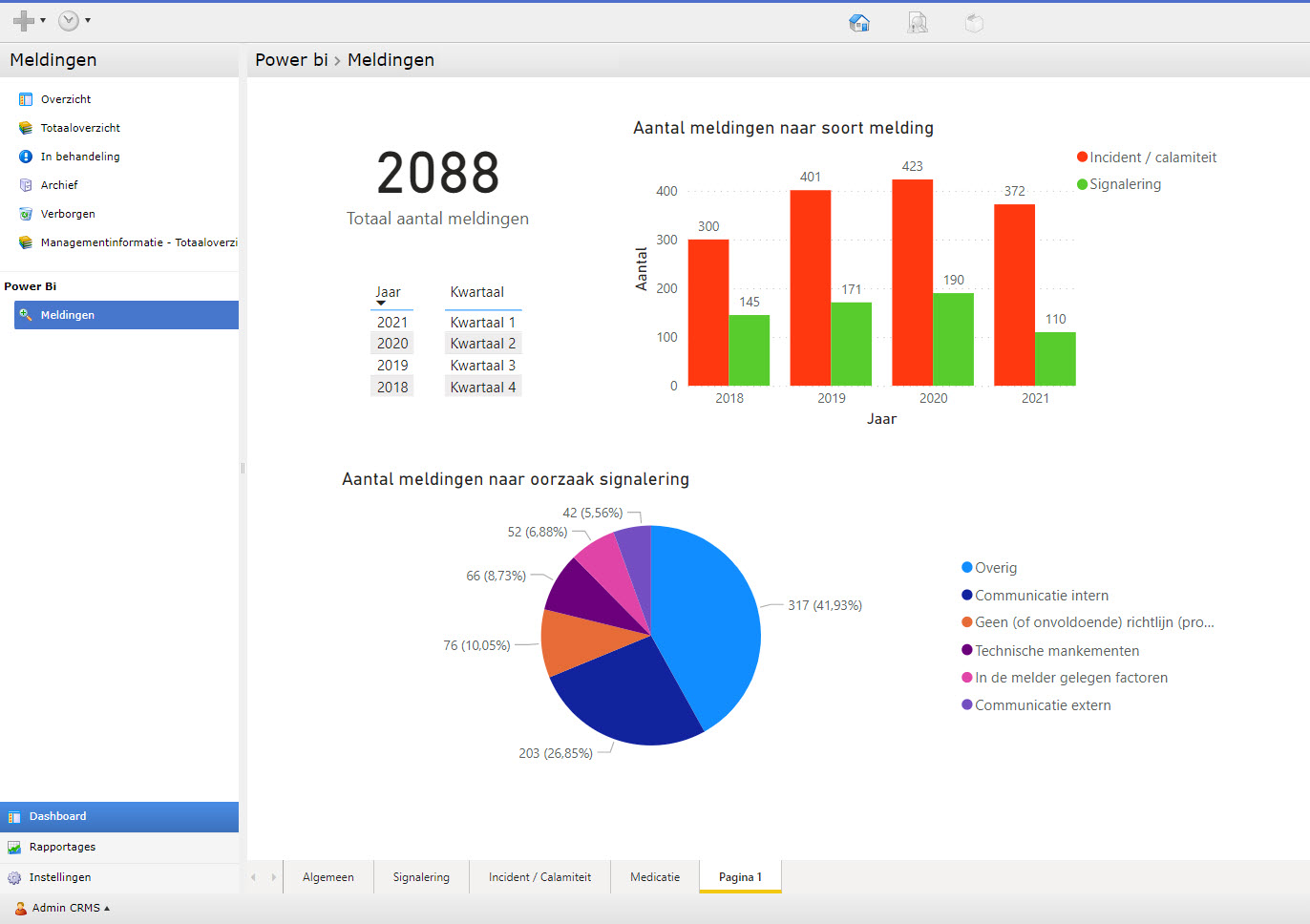This screenshot has height=924, width=1310.
Task: Select the Pagina 1 tab
Action: (740, 877)
